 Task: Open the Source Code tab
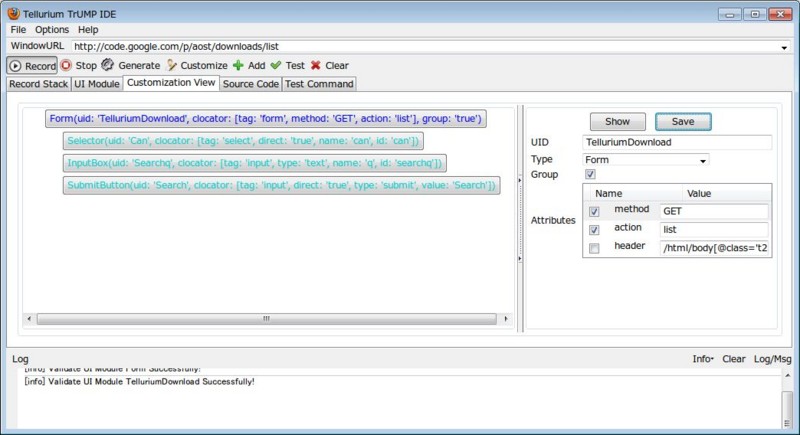click(x=251, y=84)
